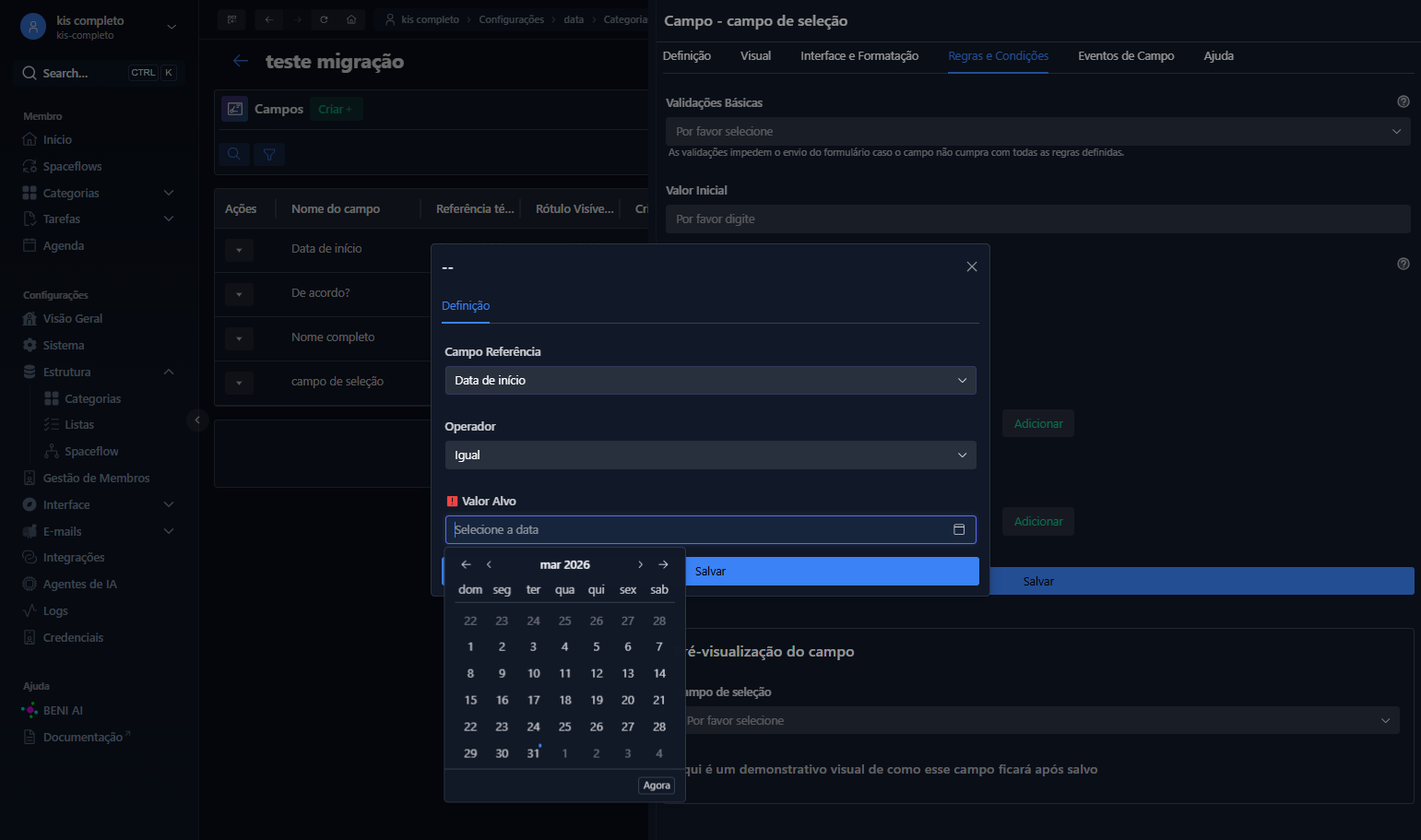
Task: Click the back arrow beside teste migração
Action: point(241,61)
